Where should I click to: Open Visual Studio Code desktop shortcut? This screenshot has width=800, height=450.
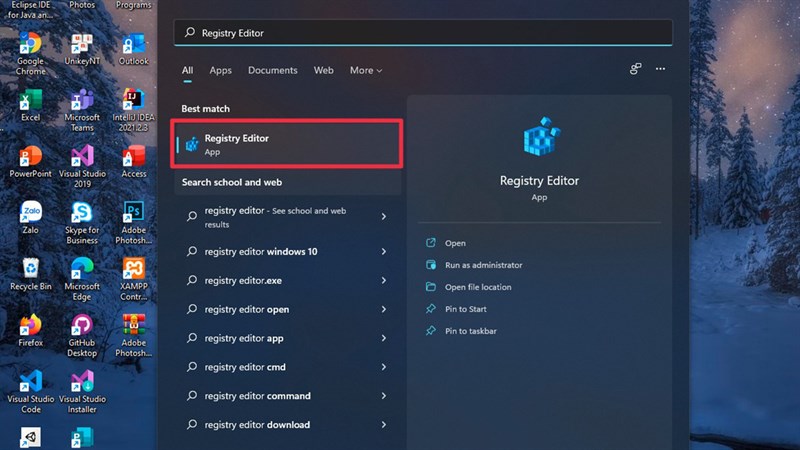[30, 392]
